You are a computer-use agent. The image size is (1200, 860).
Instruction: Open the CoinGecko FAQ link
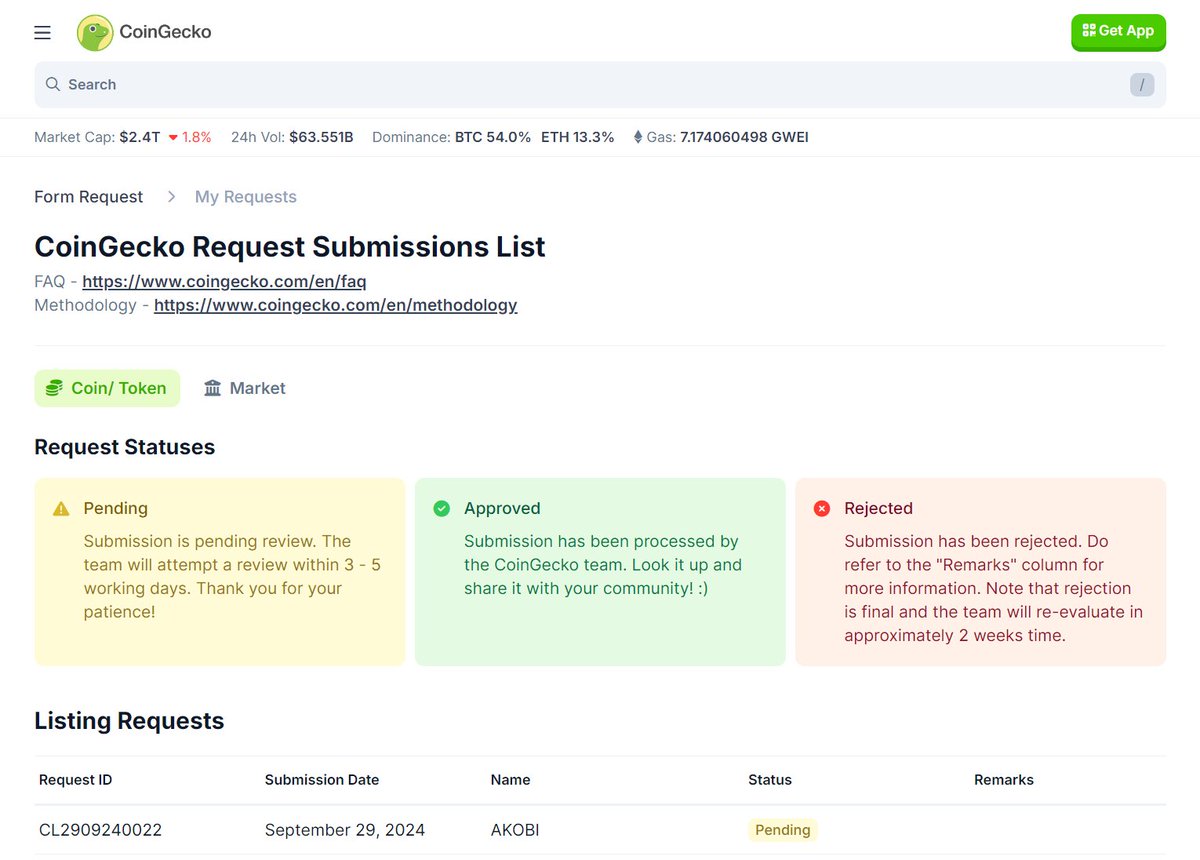225,282
